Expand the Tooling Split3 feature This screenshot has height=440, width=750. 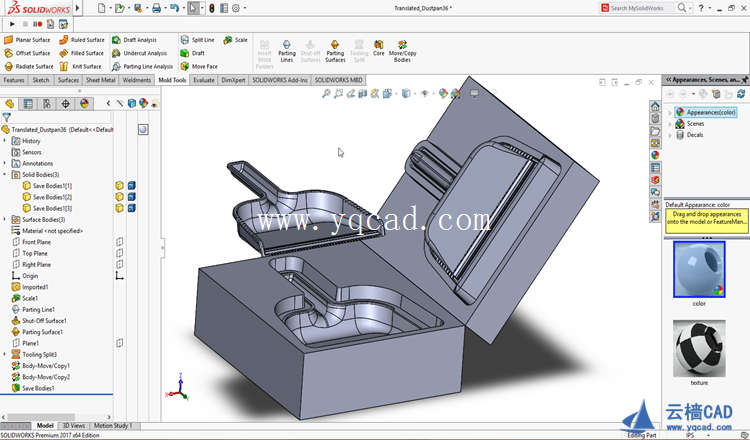pos(5,354)
